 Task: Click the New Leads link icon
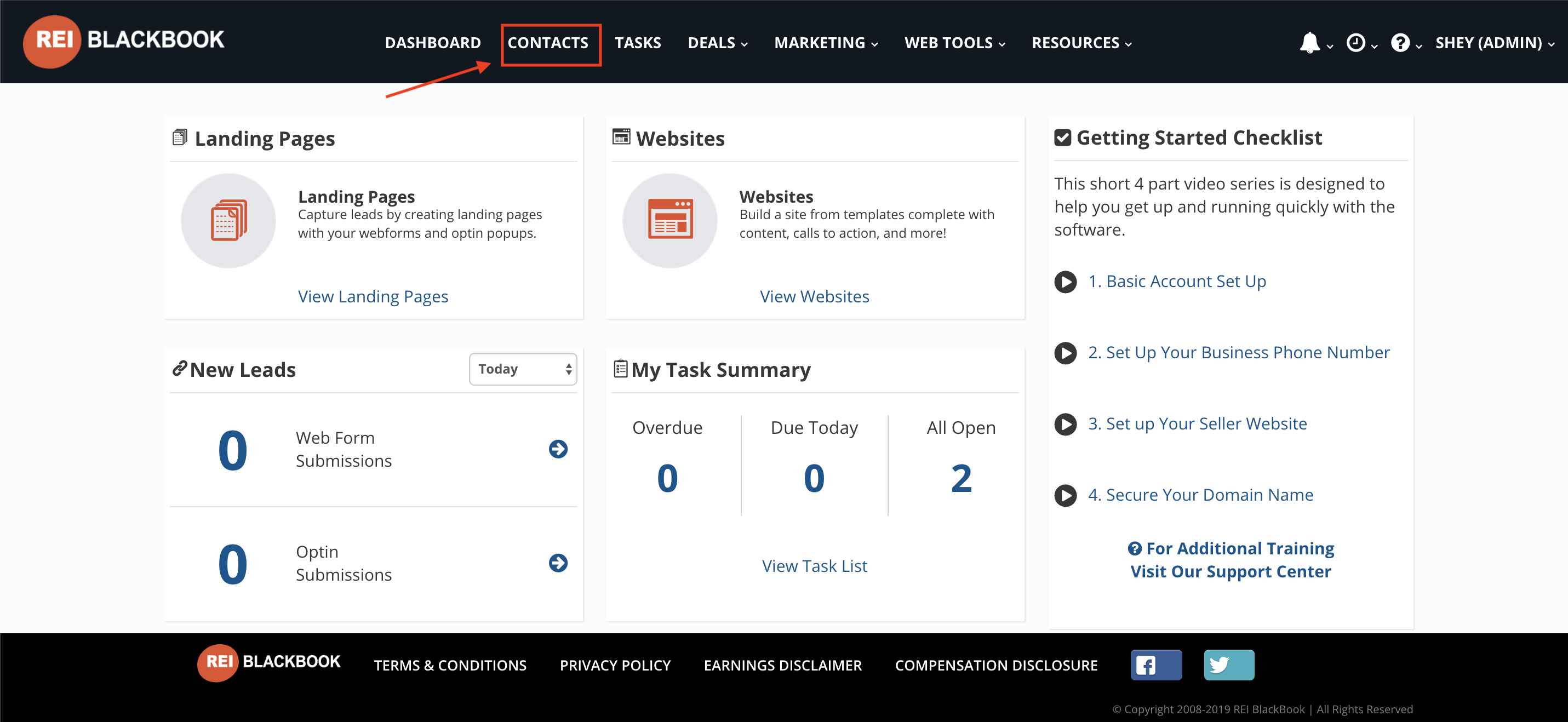179,368
